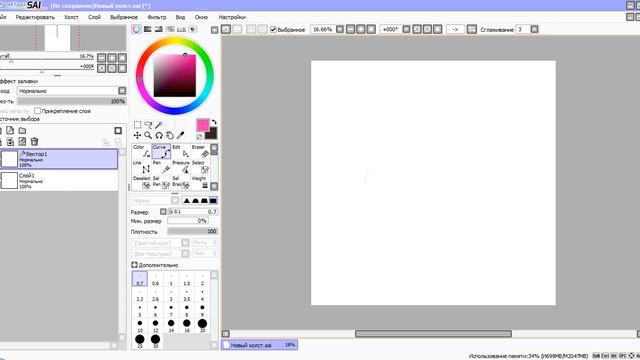The width and height of the screenshot is (640, 360).
Task: Open the brush texture dropdown arrow
Action: pyautogui.click(x=185, y=253)
